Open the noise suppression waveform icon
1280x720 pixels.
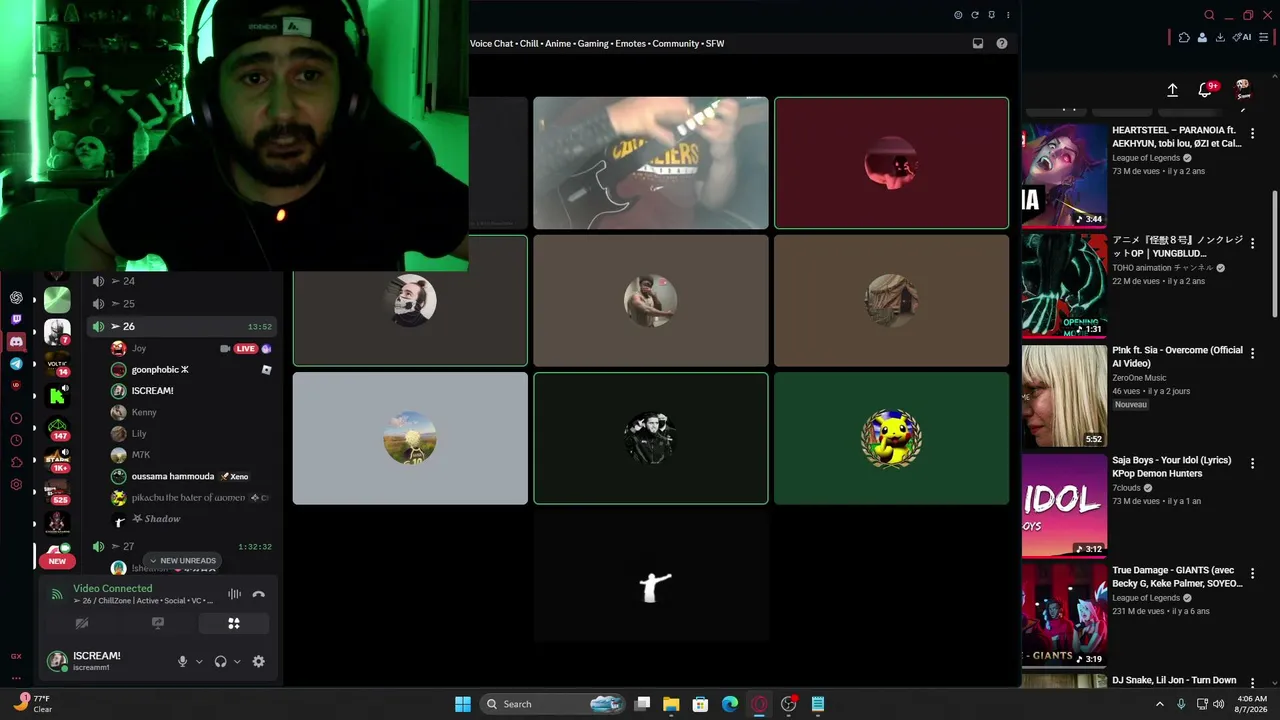click(234, 594)
